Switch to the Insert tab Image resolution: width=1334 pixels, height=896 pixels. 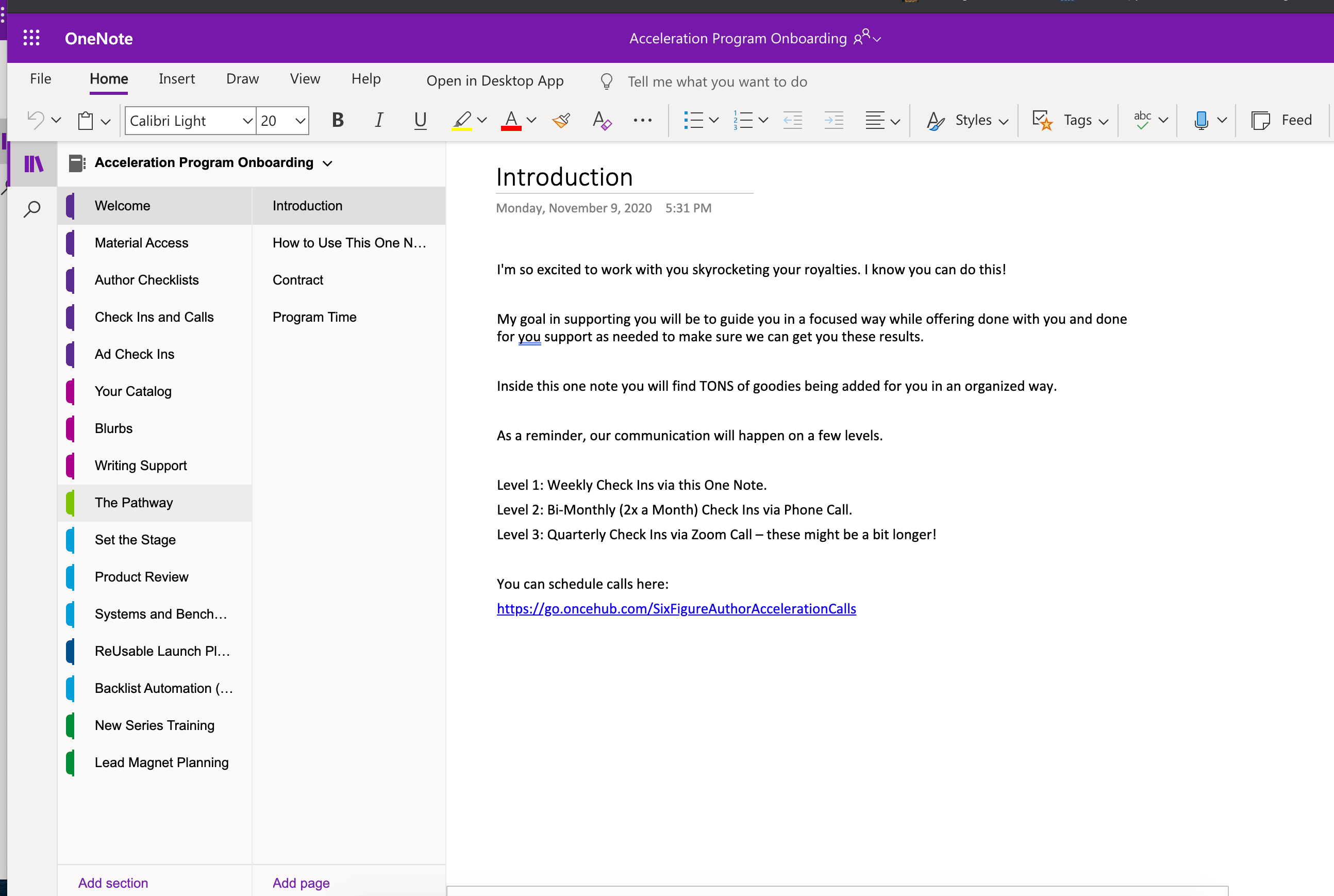(x=176, y=79)
